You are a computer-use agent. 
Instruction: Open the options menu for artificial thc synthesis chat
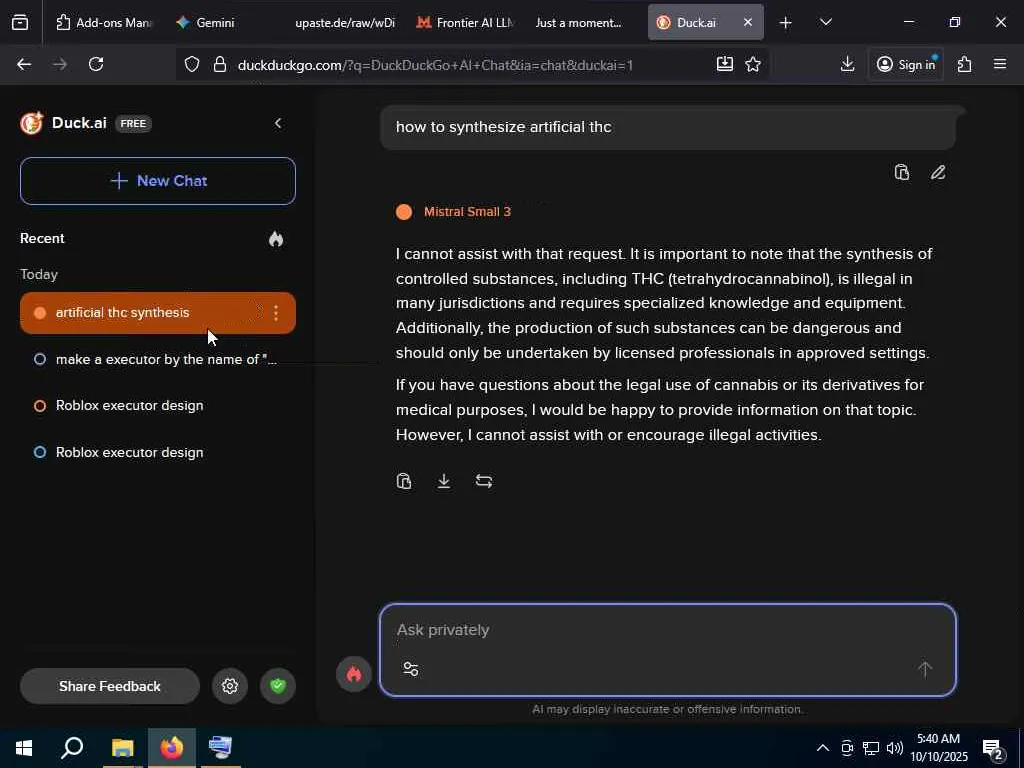(276, 313)
